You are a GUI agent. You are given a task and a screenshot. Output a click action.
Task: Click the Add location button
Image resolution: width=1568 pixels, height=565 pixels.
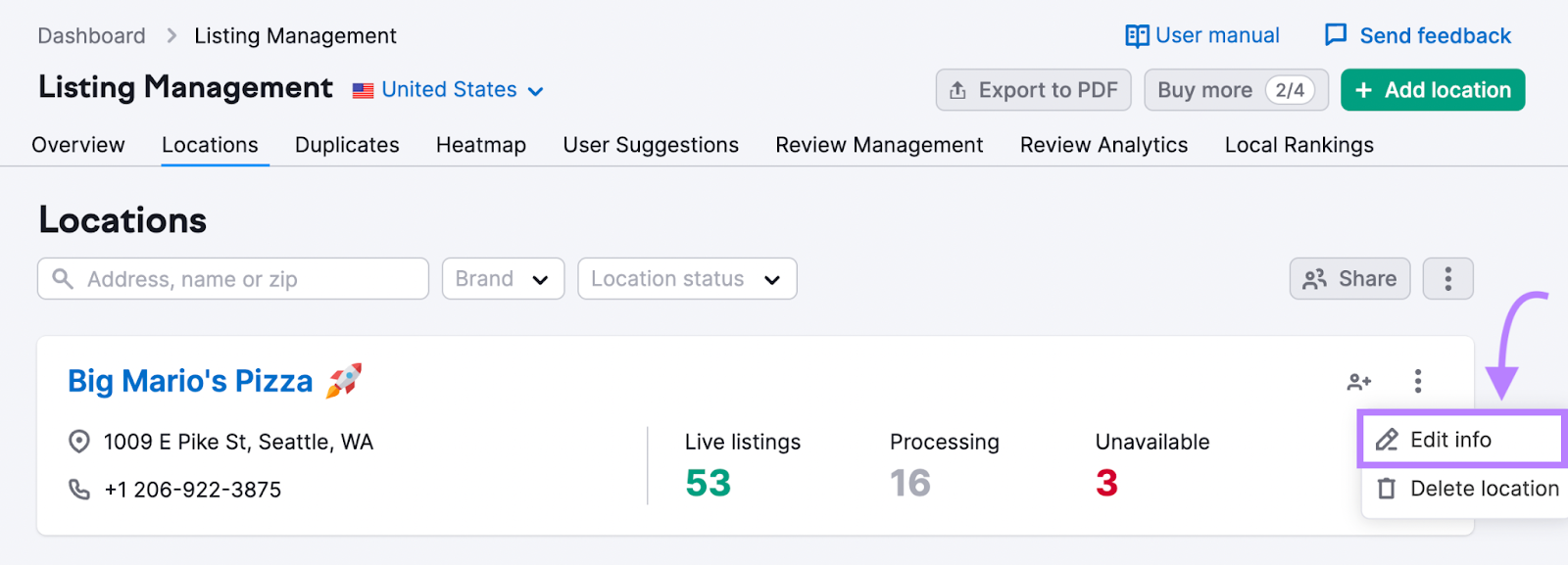[1432, 90]
